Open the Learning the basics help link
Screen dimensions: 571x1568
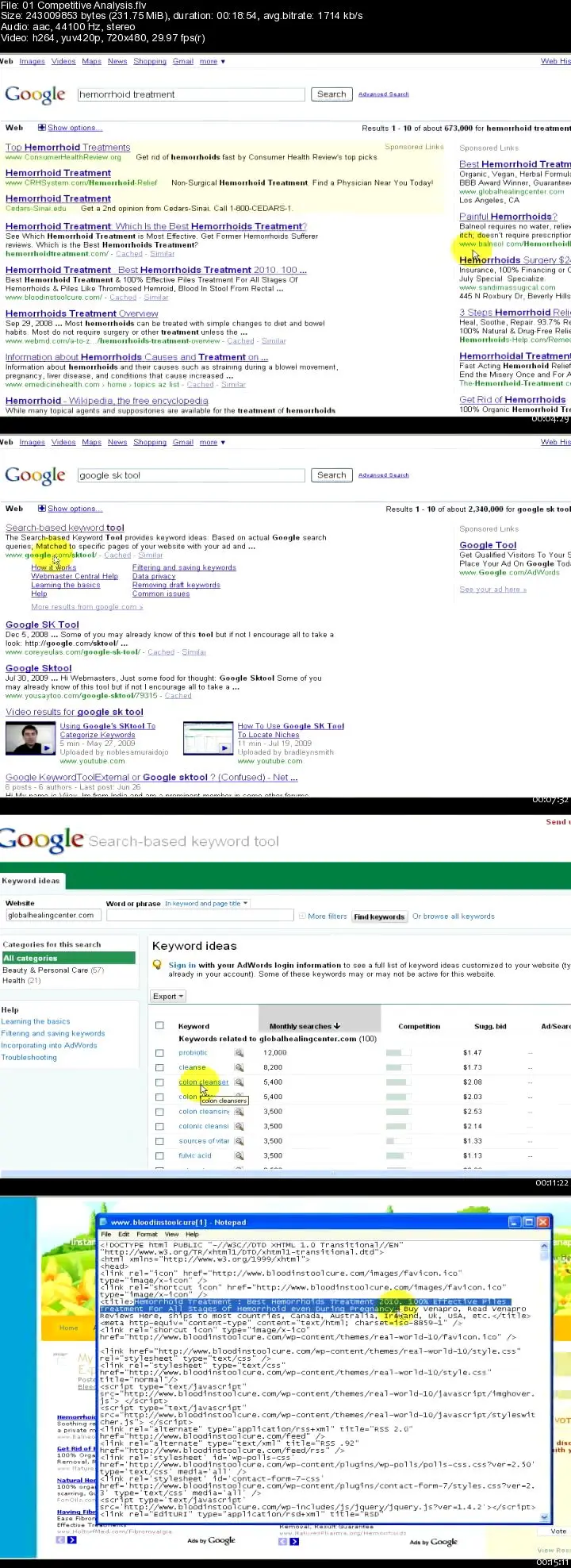click(36, 1021)
